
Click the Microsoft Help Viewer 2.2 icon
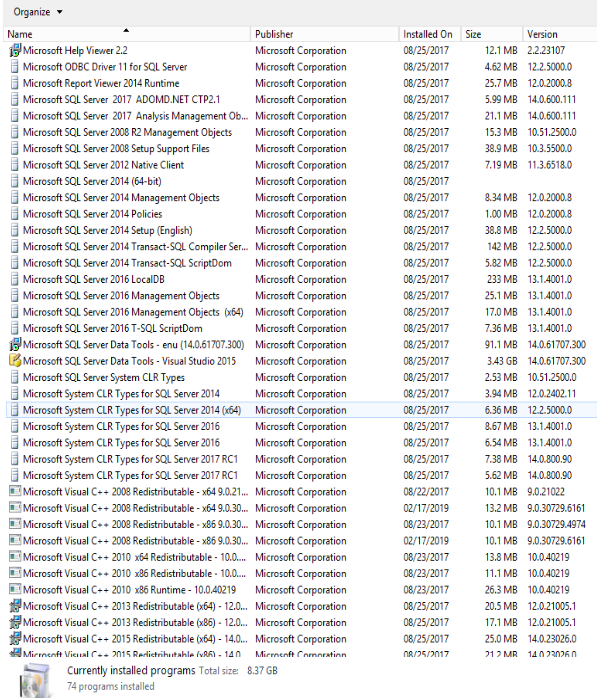15,50
